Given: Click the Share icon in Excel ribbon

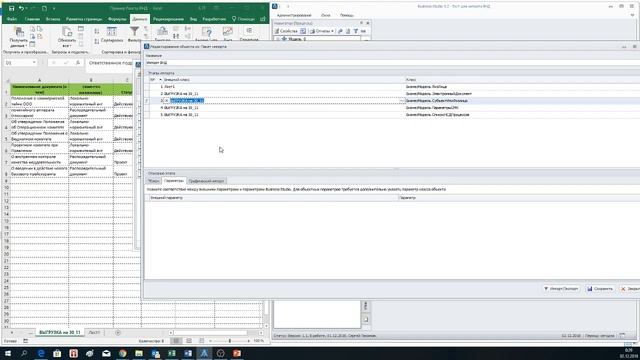Looking at the screenshot, I should click(263, 19).
